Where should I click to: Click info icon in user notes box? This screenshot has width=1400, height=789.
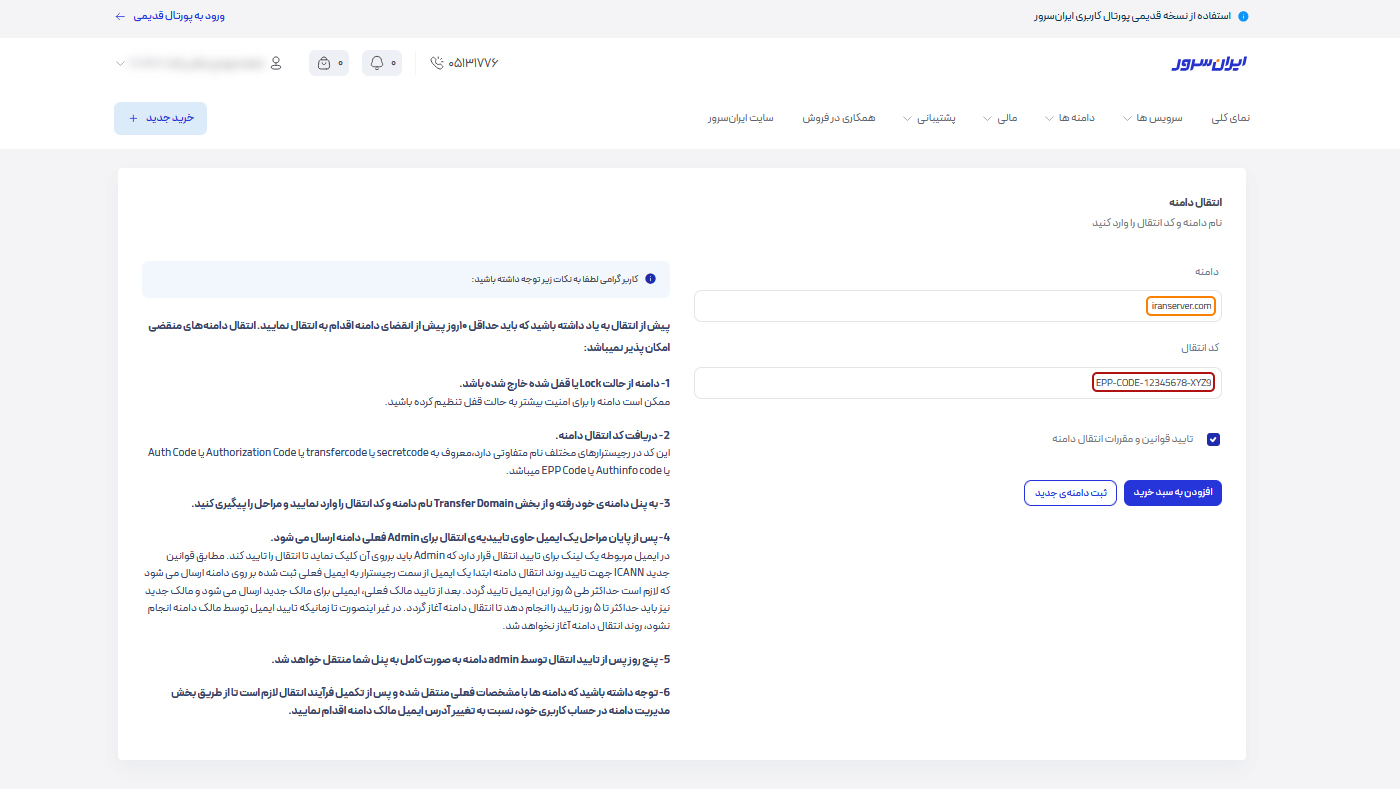[651, 279]
